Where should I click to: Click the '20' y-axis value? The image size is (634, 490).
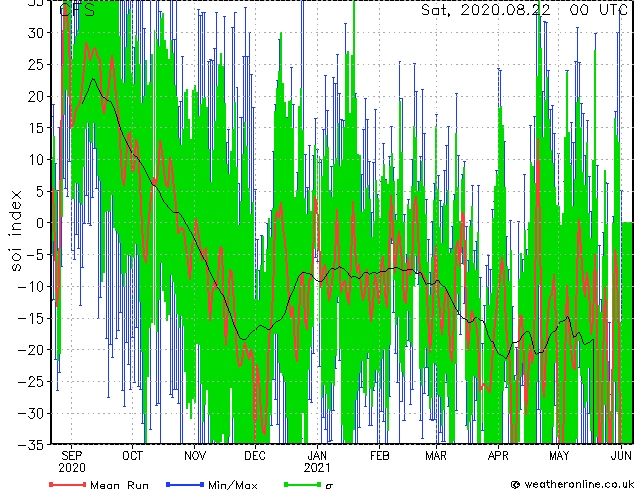click(36, 96)
